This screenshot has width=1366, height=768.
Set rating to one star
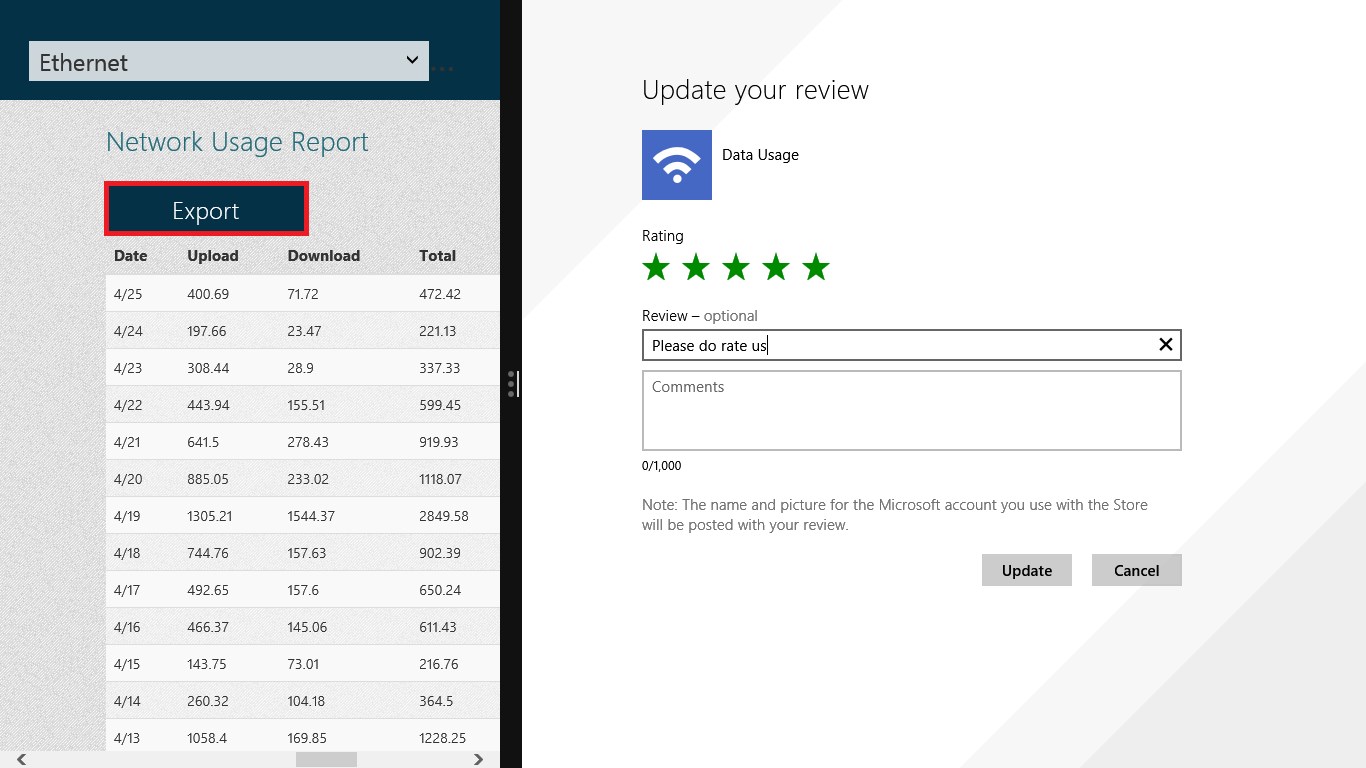(x=656, y=267)
